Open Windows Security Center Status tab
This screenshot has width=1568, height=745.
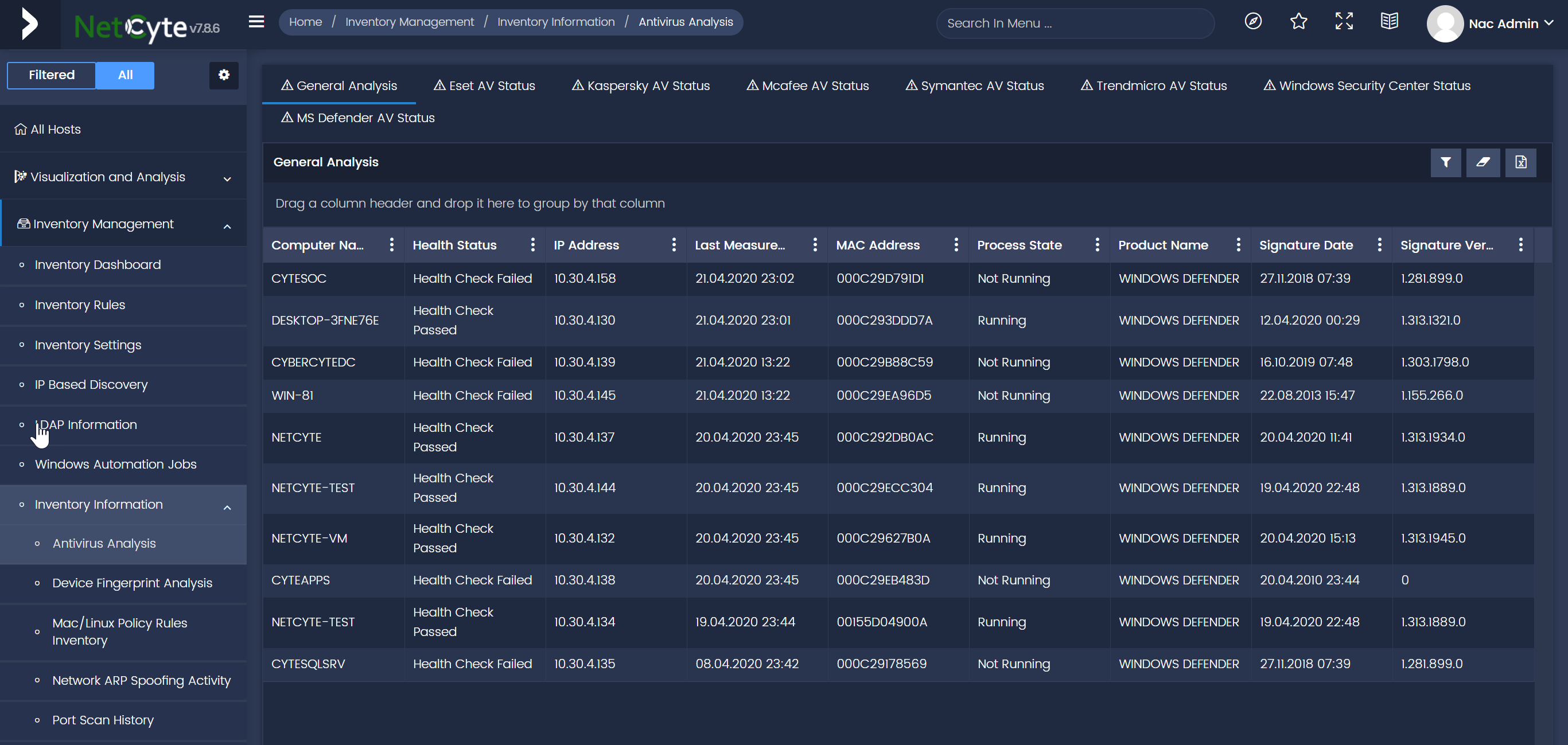coord(1367,86)
